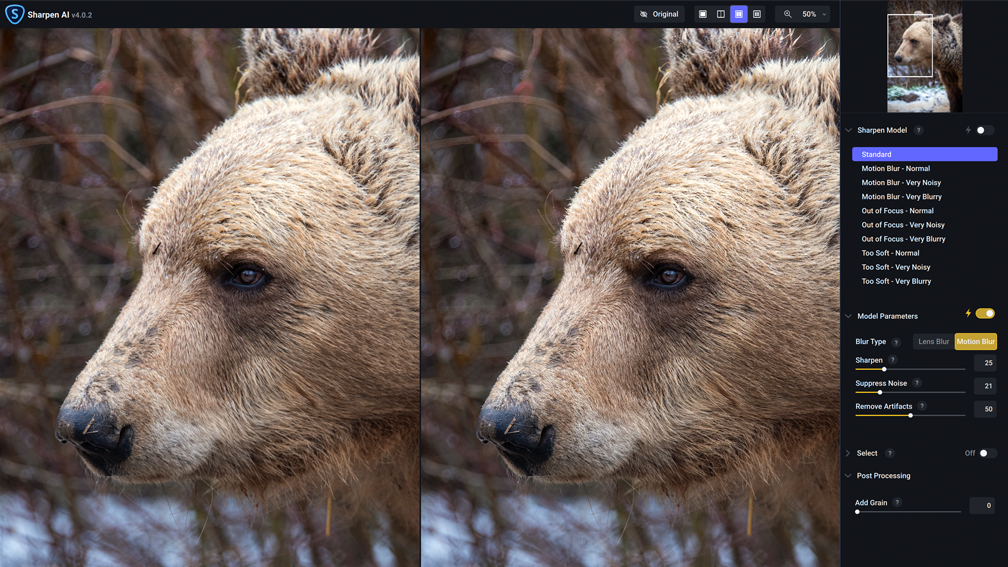This screenshot has height=567, width=1008.
Task: Toggle Sharpen Model auto switch
Action: (x=984, y=130)
